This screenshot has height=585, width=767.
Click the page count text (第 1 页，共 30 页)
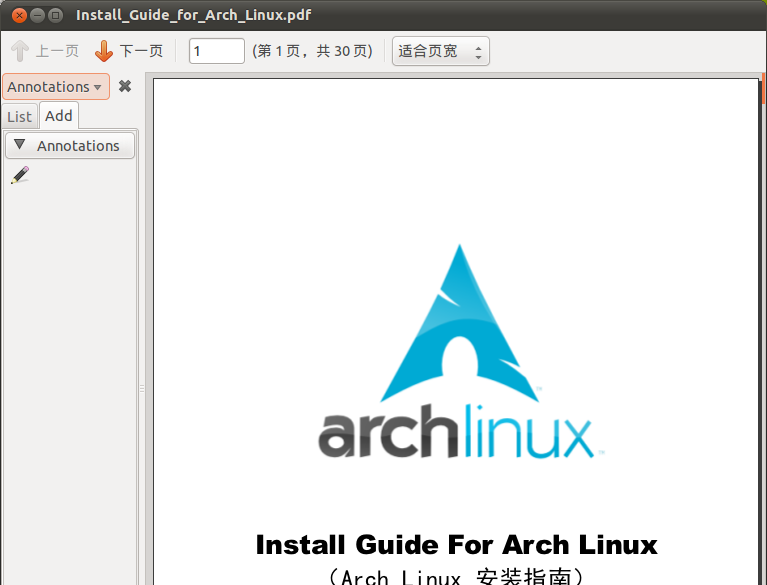(312, 51)
